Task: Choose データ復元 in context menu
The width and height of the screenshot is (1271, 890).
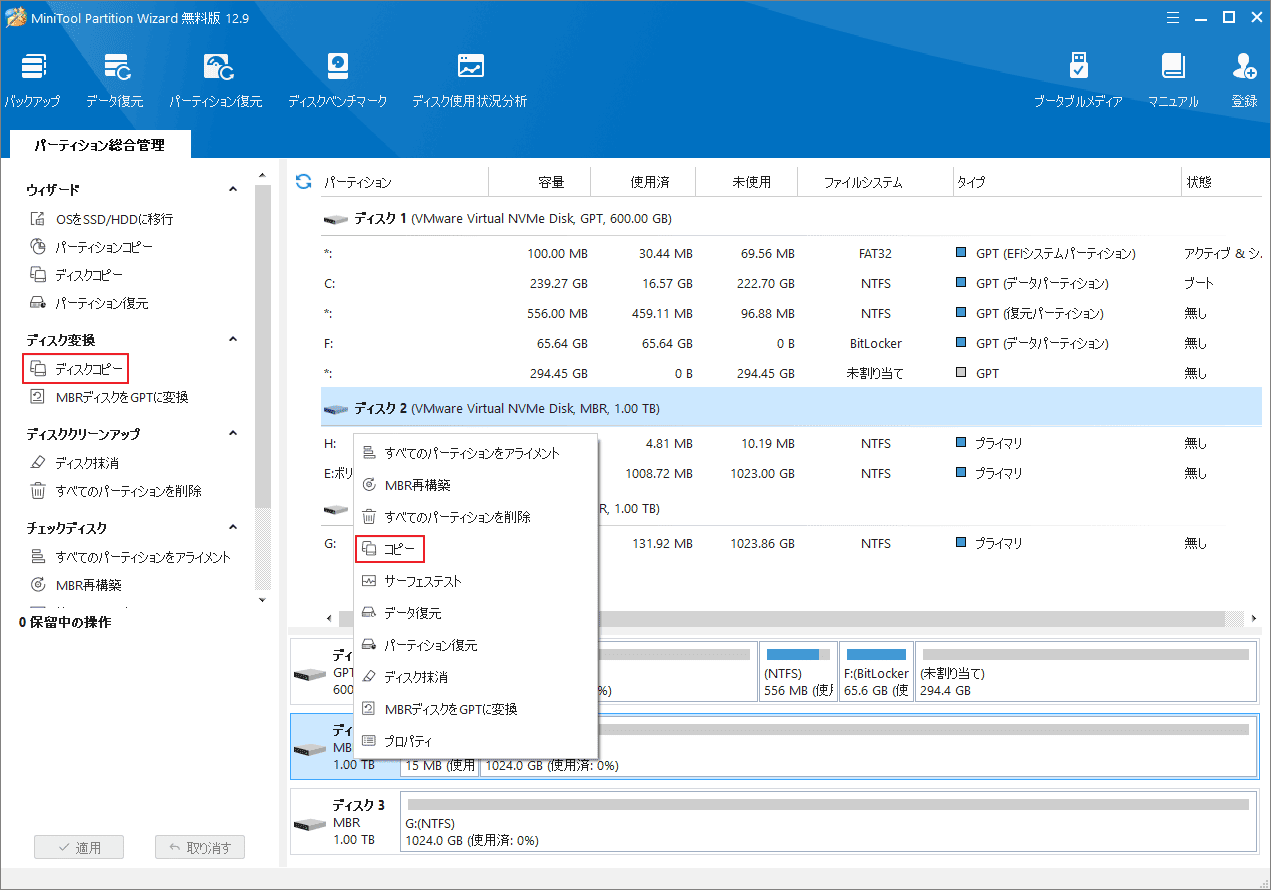Action: (x=475, y=613)
